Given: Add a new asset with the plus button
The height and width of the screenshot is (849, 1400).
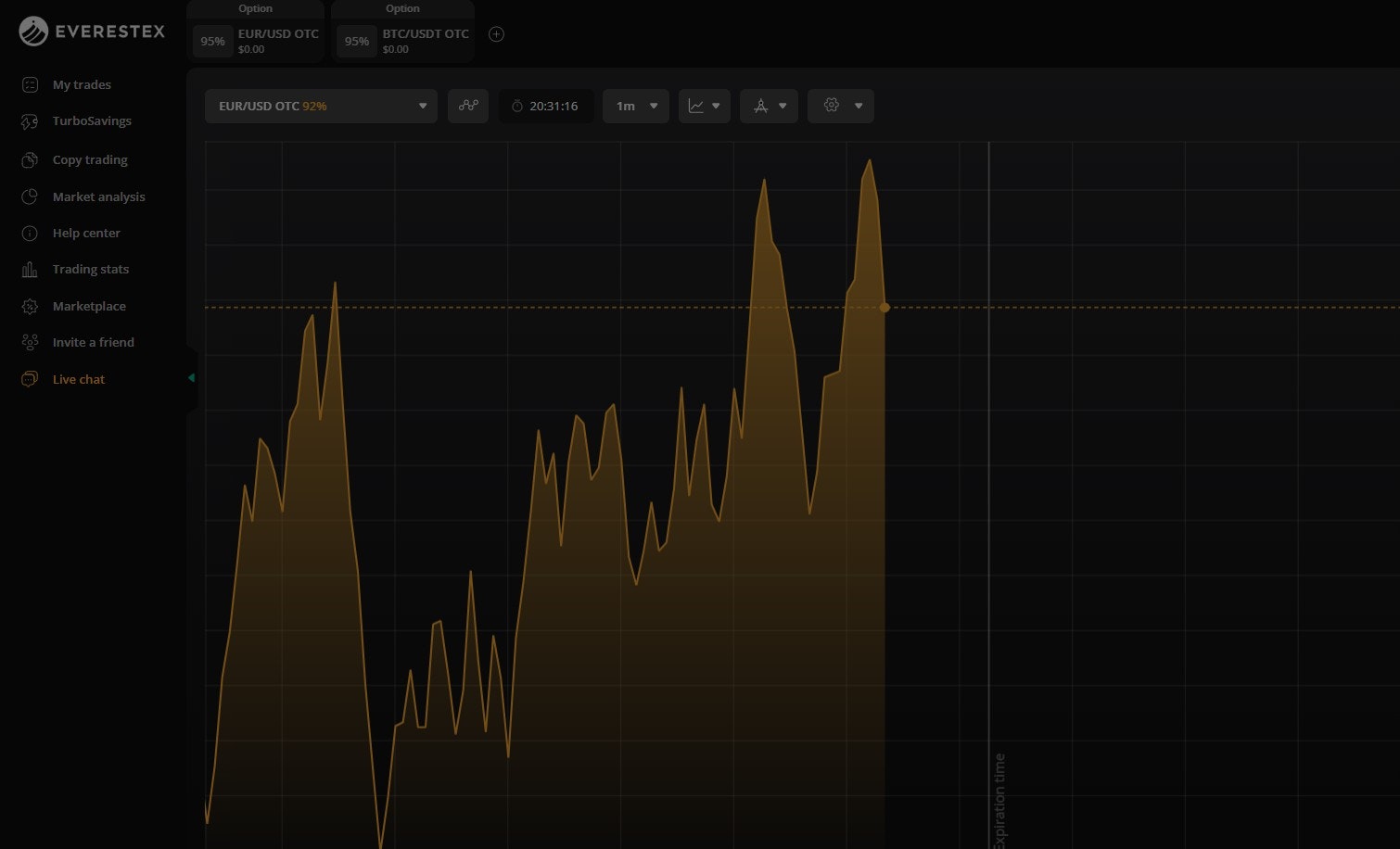Looking at the screenshot, I should tap(496, 34).
